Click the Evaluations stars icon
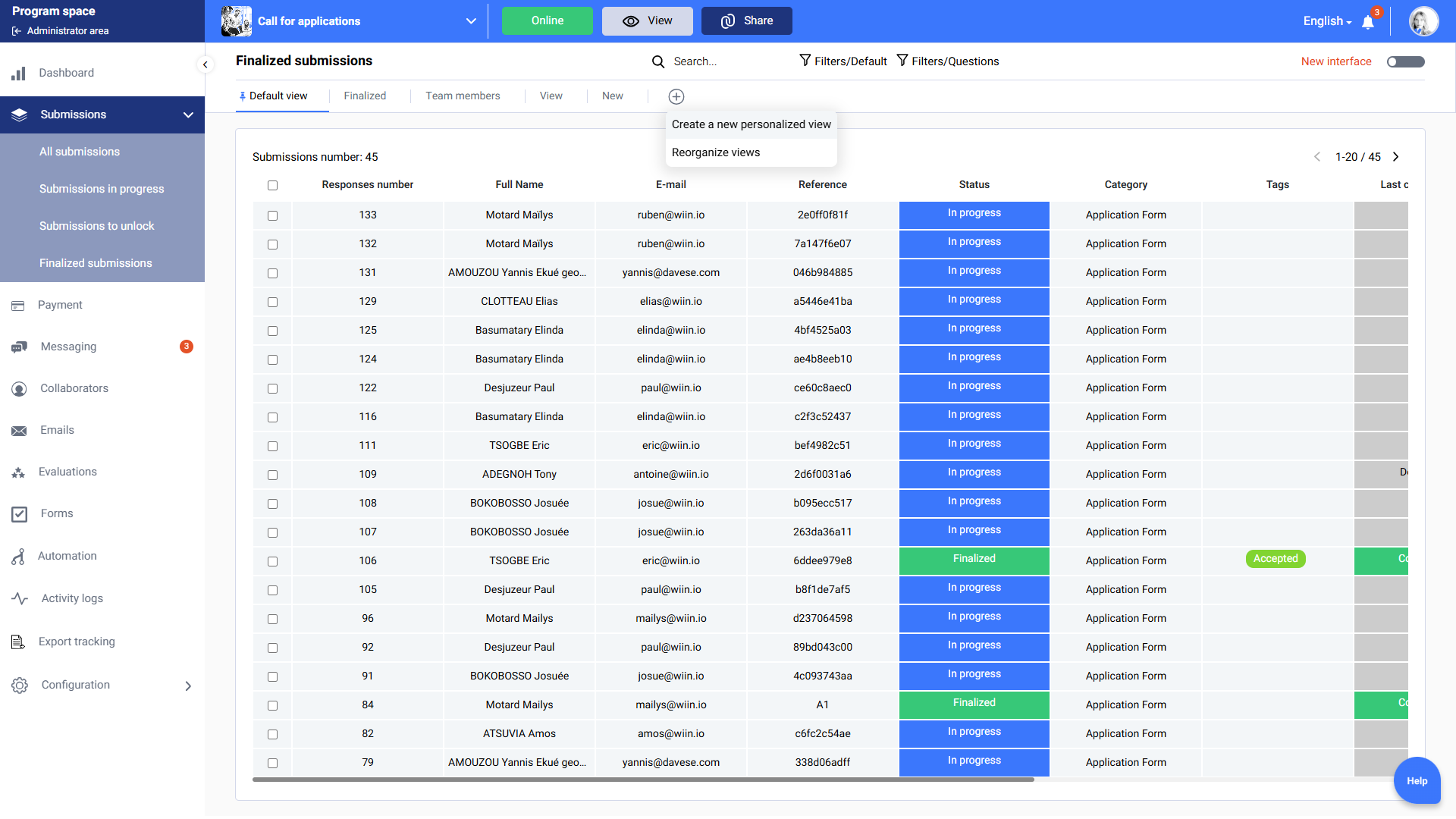This screenshot has width=1456, height=819. (19, 472)
